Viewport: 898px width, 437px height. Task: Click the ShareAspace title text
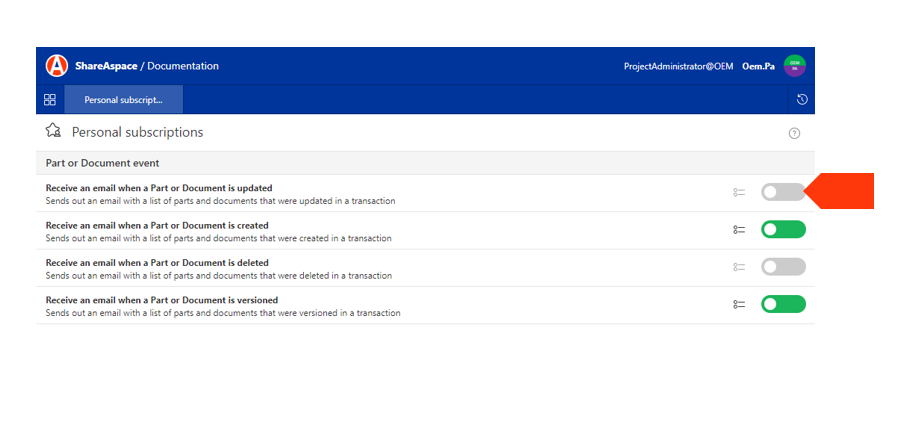pos(106,66)
